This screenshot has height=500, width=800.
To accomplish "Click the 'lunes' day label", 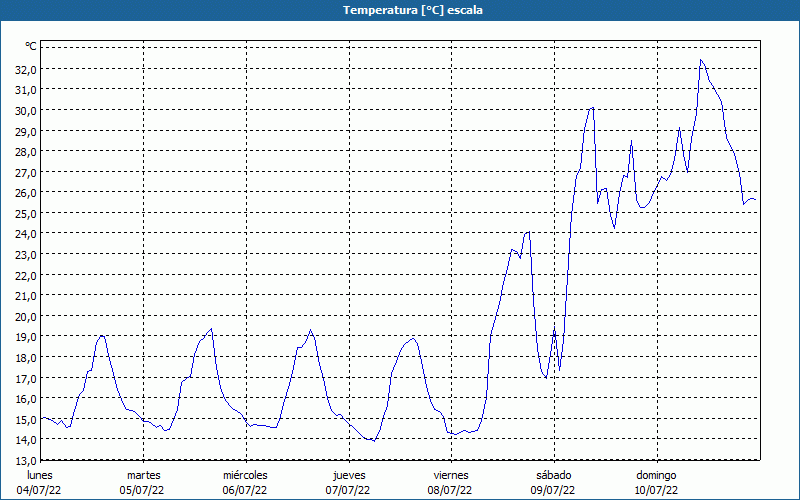I will click(x=40, y=475).
